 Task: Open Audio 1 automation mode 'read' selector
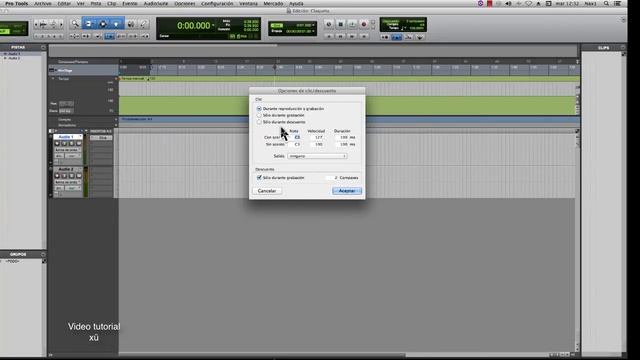pos(73,156)
